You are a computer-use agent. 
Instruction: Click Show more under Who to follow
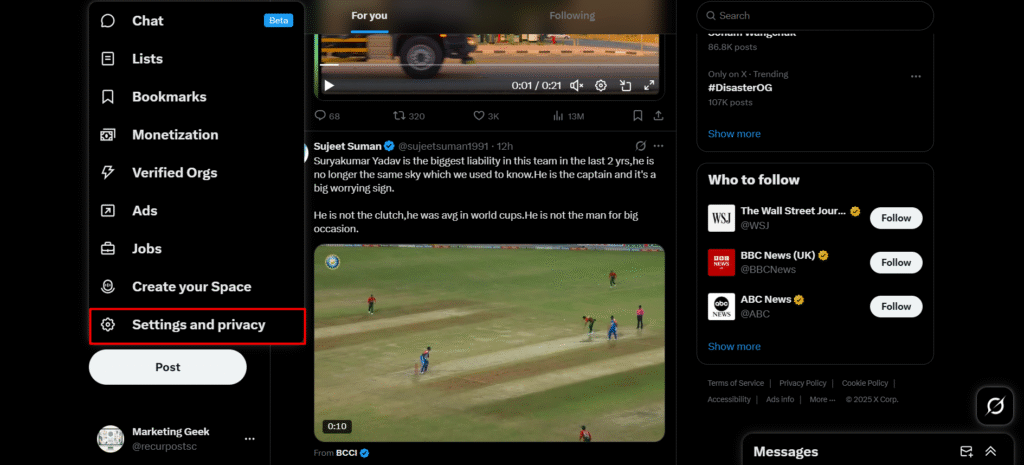point(734,347)
